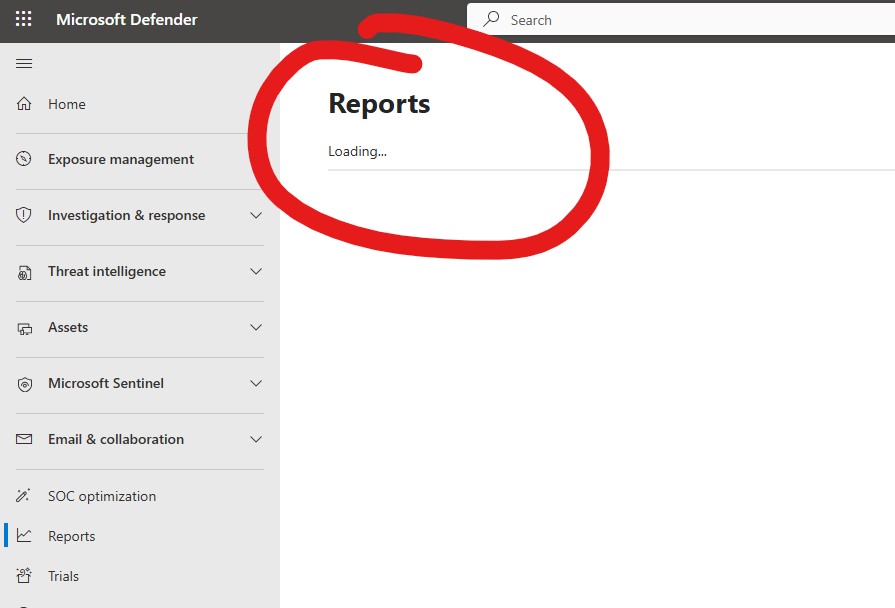Open SOC optimization page

102,496
